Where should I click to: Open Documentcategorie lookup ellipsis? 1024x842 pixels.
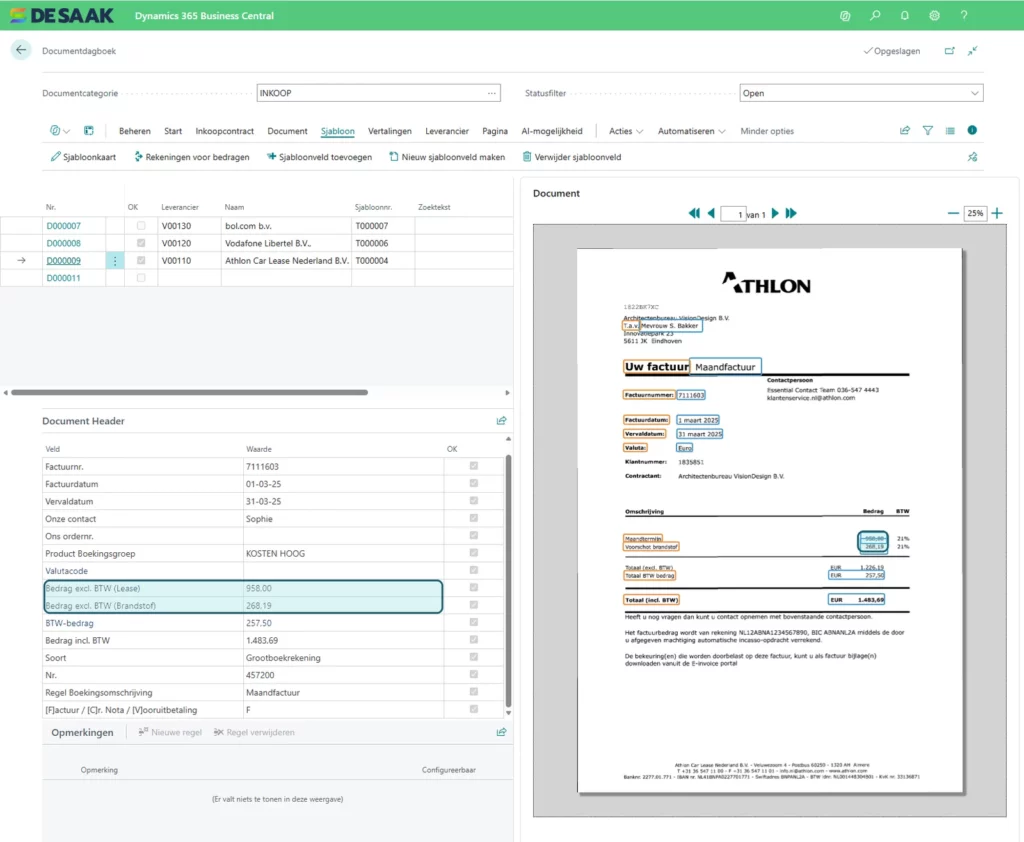click(x=491, y=93)
